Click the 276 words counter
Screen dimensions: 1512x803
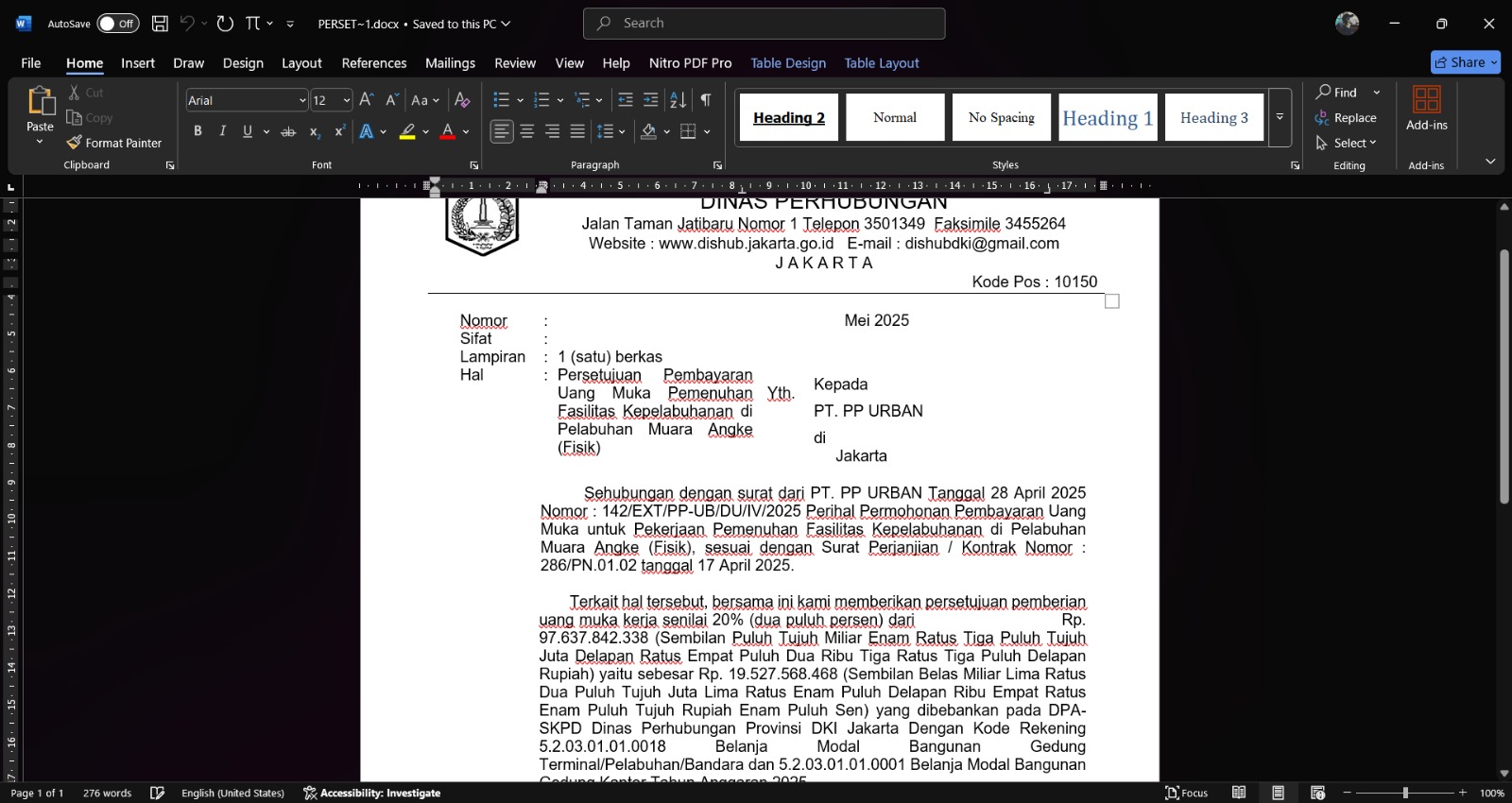[x=107, y=793]
